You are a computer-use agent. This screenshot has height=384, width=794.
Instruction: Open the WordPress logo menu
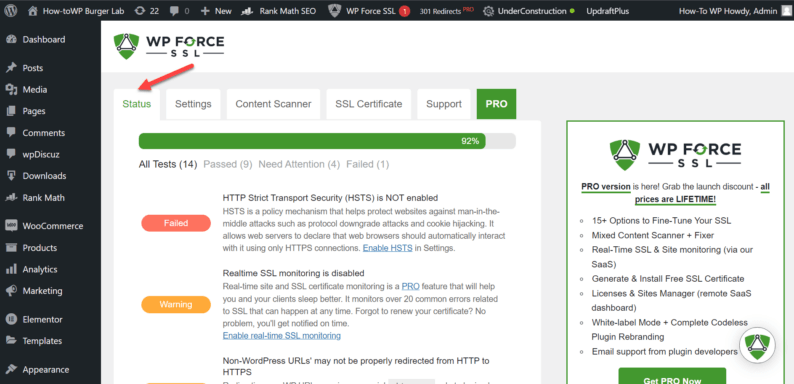pyautogui.click(x=12, y=11)
